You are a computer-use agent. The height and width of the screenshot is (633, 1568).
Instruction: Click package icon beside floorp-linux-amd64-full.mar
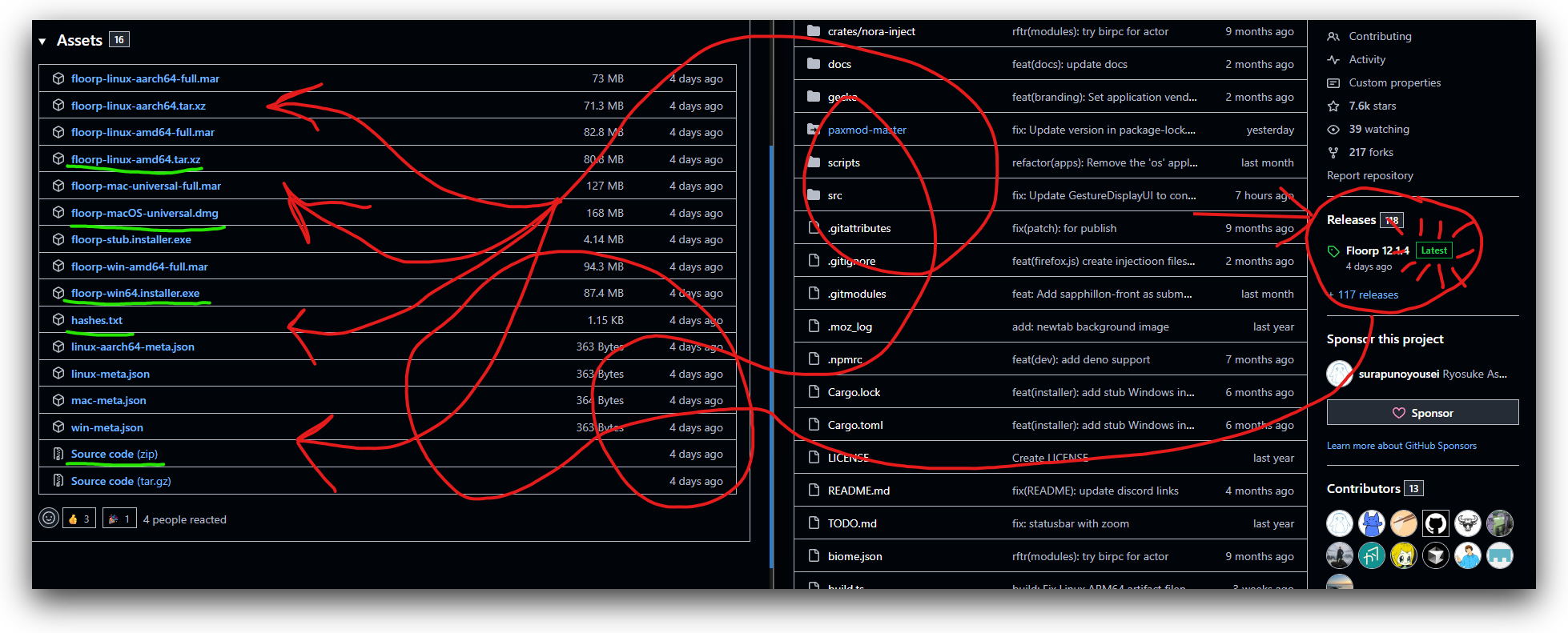pos(58,132)
